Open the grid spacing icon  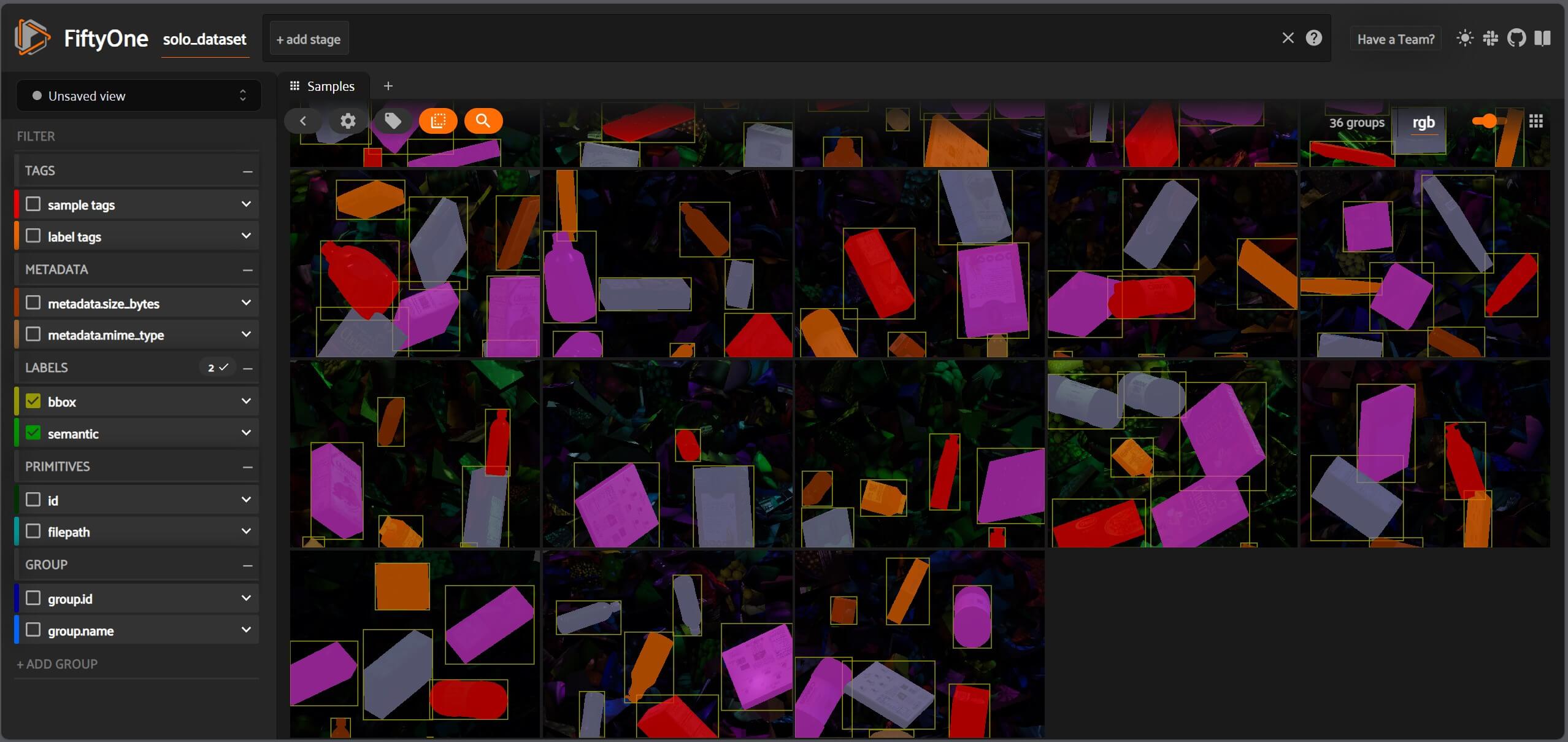coord(1536,121)
